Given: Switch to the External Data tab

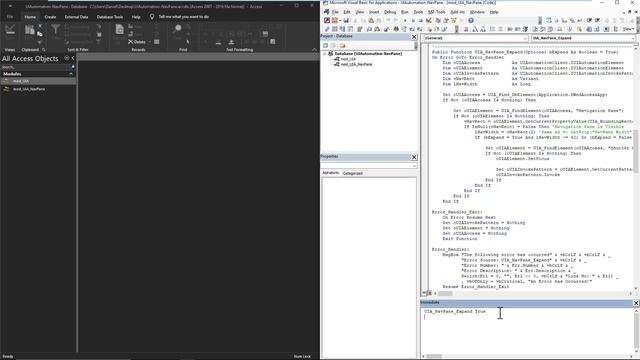Looking at the screenshot, I should click(x=76, y=17).
